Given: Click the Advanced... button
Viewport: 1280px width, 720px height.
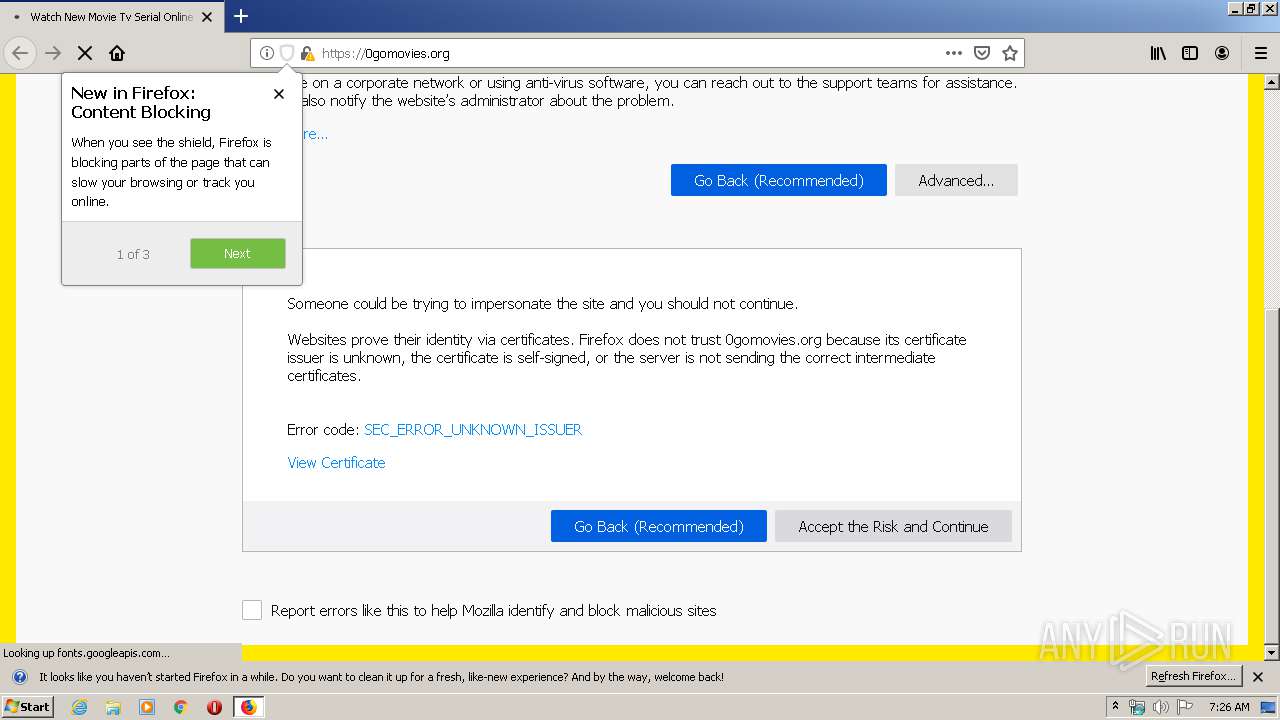Looking at the screenshot, I should pos(956,180).
